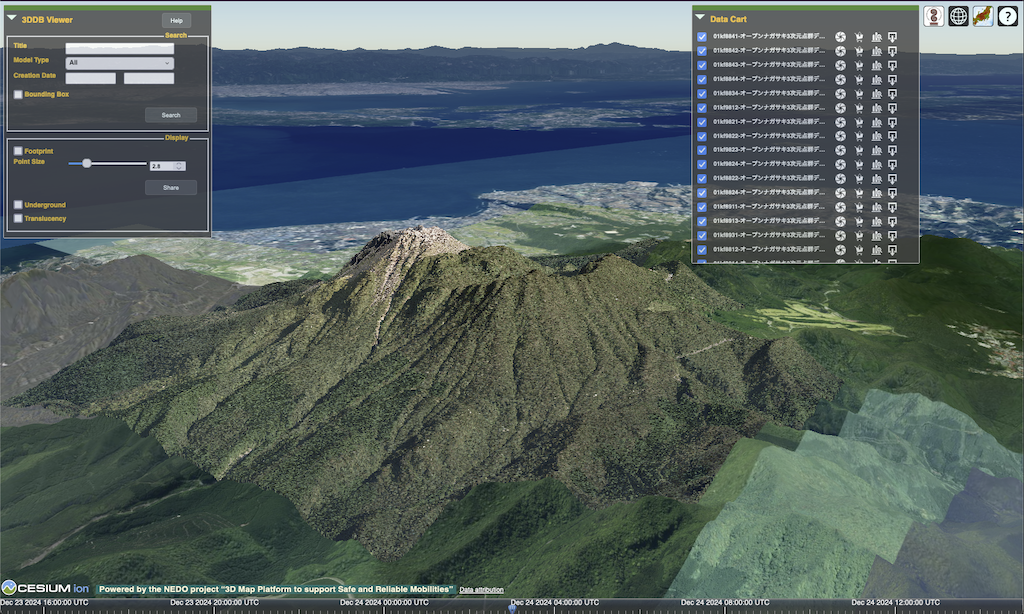Click the aperture icon for row 01kf8841
Screen dimensions: 1024x614
840,37
